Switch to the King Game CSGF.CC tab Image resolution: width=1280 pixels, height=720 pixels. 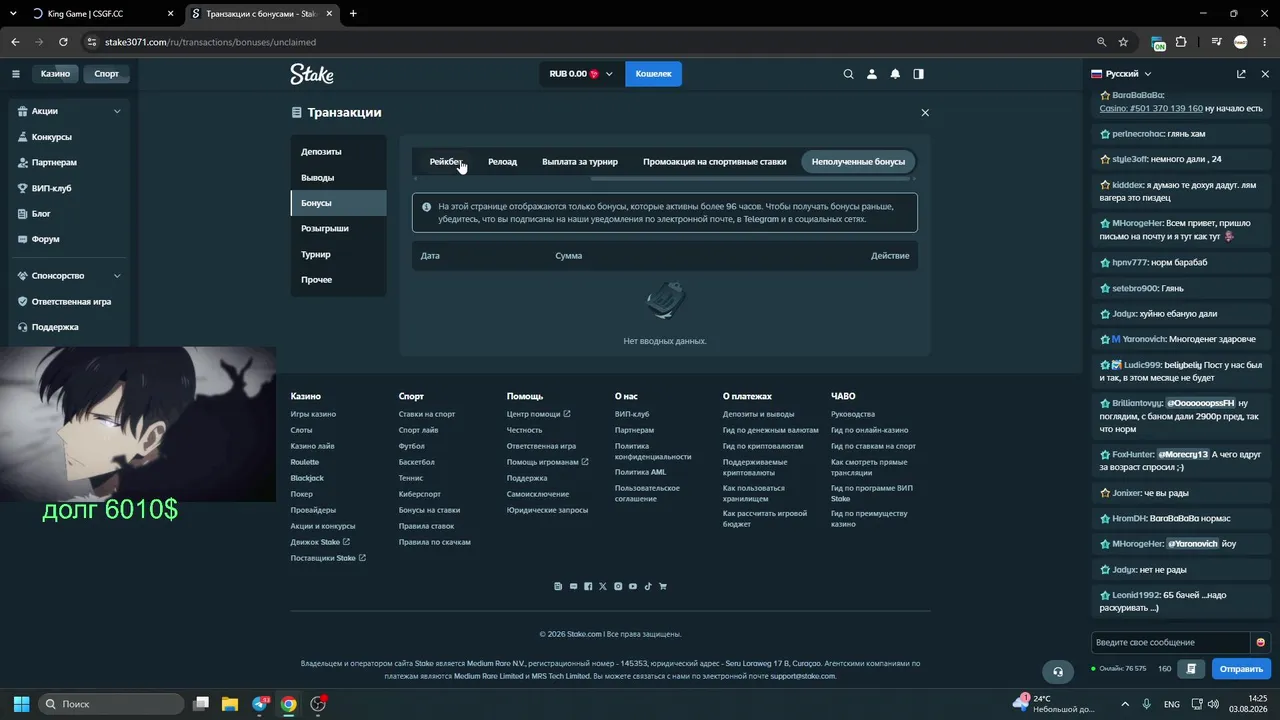tap(104, 14)
